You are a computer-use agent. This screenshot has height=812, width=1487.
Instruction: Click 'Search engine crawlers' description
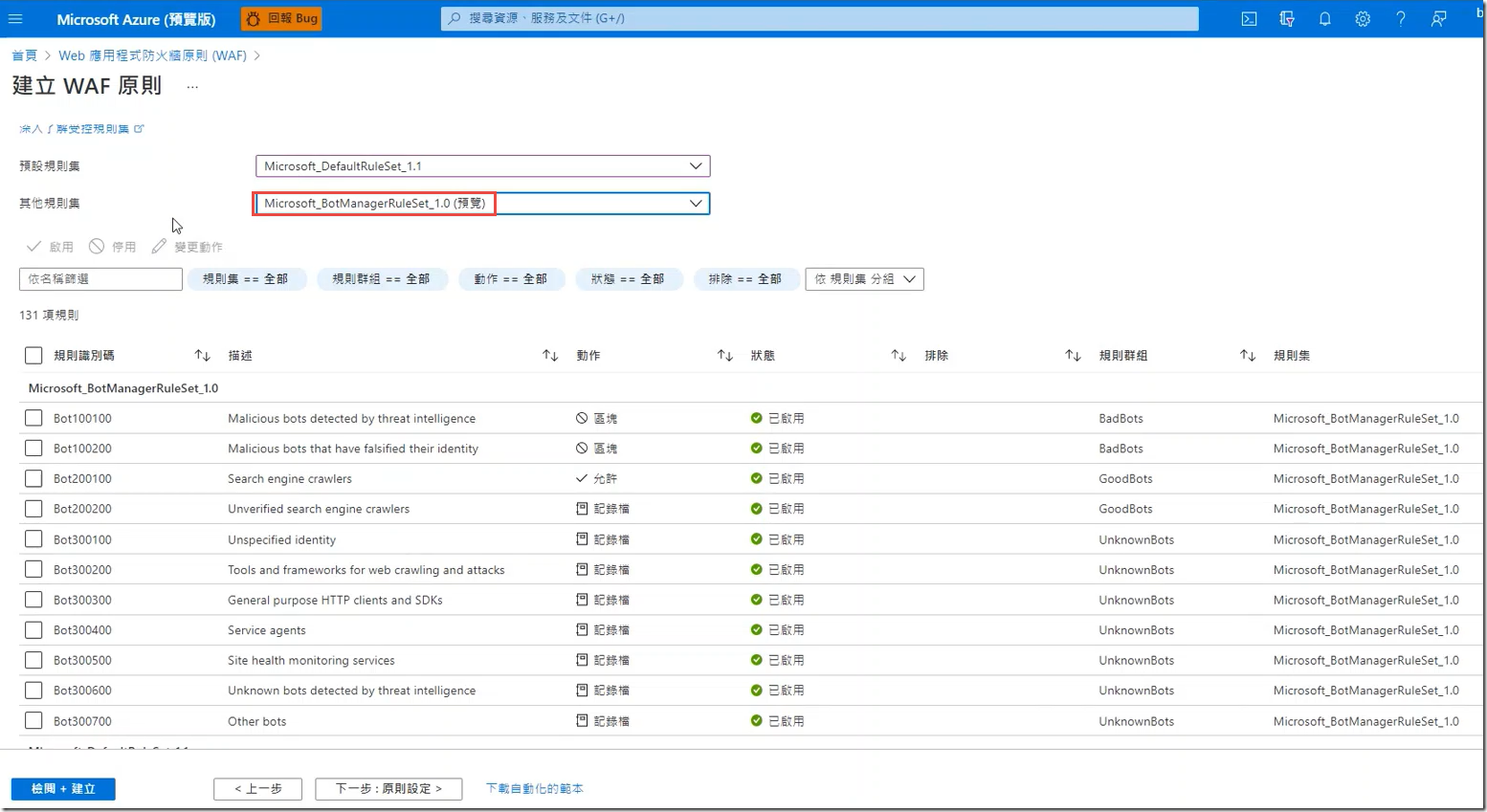(x=290, y=479)
